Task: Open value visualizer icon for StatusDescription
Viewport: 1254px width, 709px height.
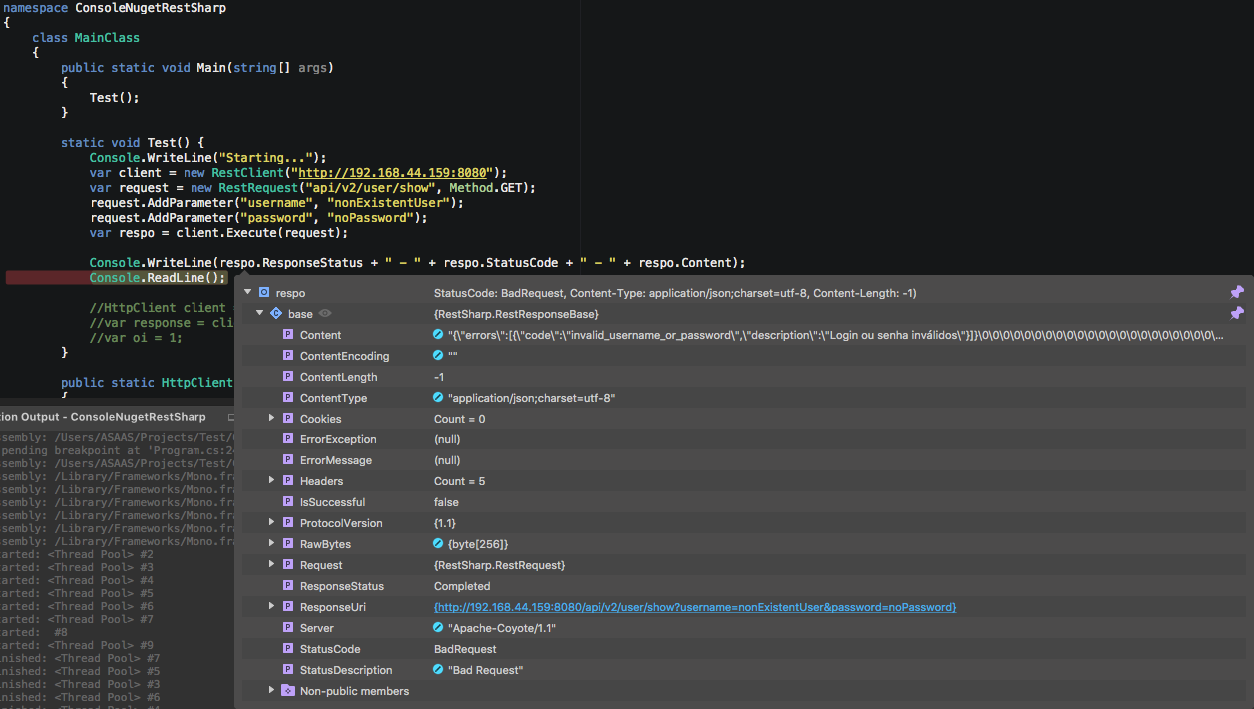Action: [x=438, y=670]
